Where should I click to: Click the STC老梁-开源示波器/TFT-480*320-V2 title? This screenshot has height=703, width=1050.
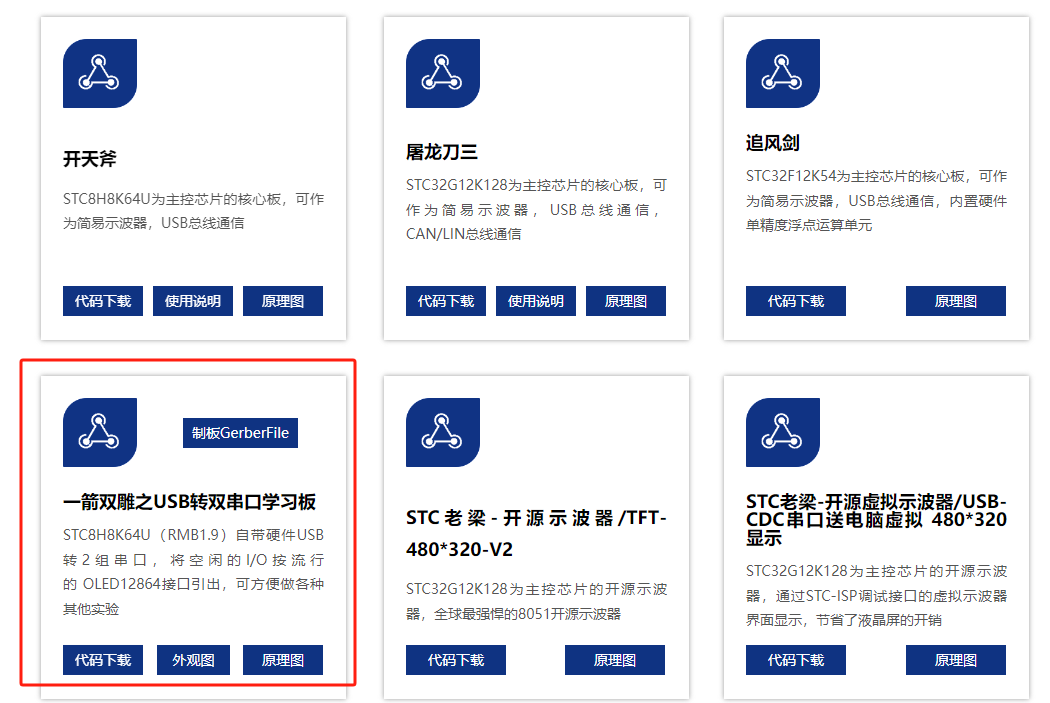pos(536,534)
